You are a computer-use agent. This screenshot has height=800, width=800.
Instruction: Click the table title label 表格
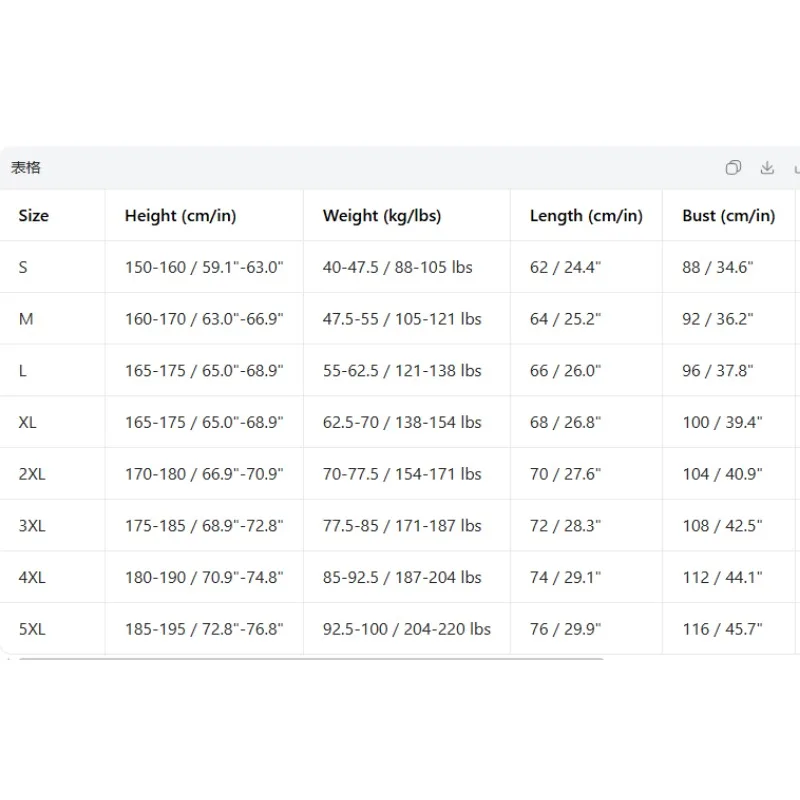pos(26,167)
